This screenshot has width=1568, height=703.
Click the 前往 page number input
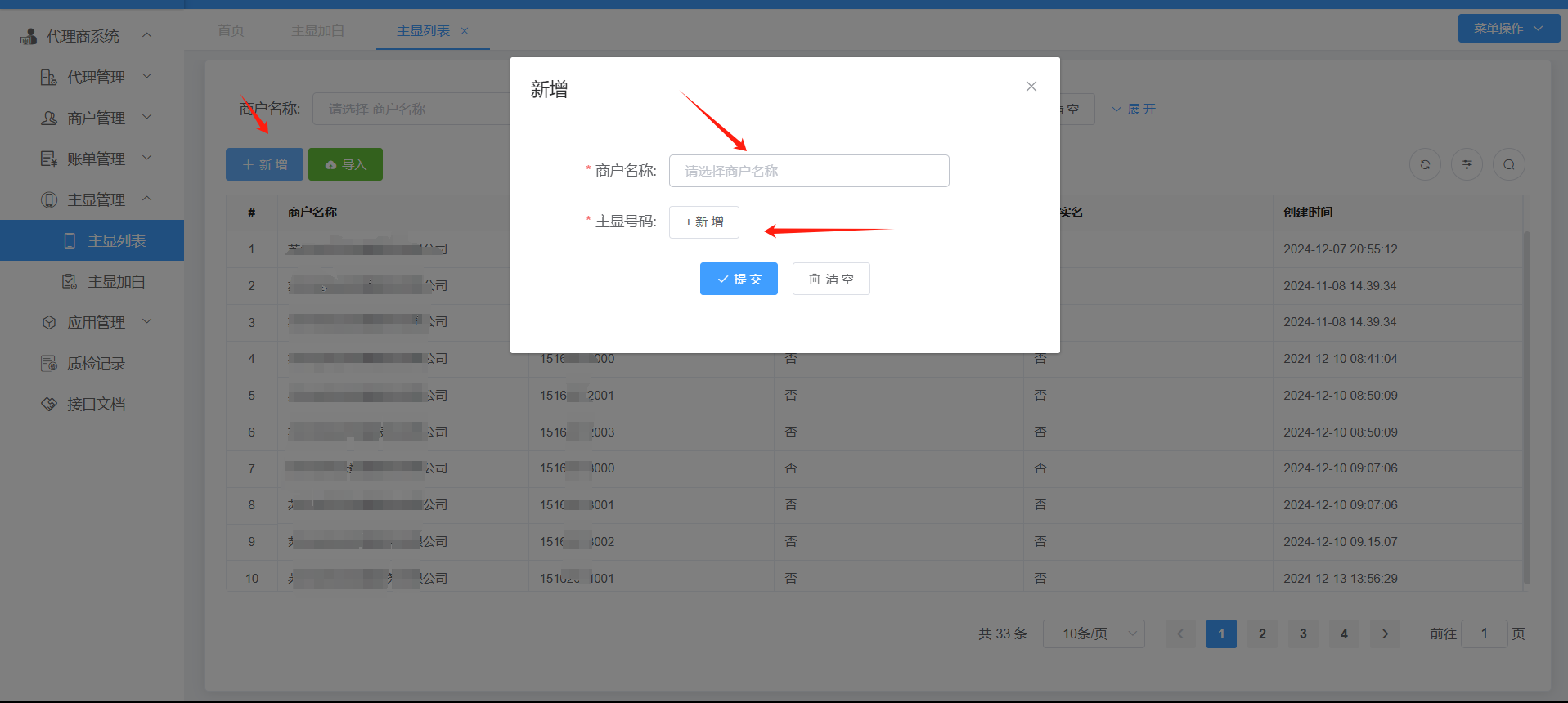pyautogui.click(x=1484, y=634)
